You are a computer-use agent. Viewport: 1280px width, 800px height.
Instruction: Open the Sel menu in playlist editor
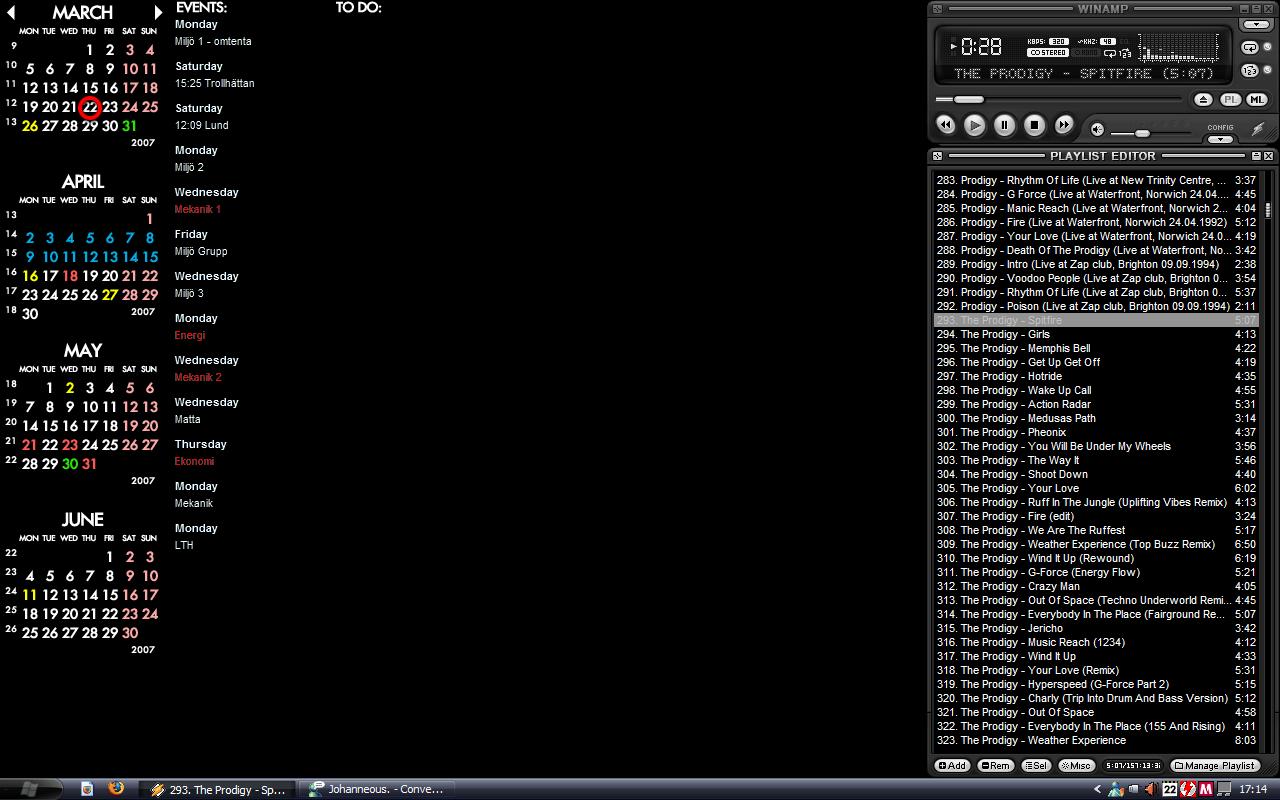click(1036, 766)
